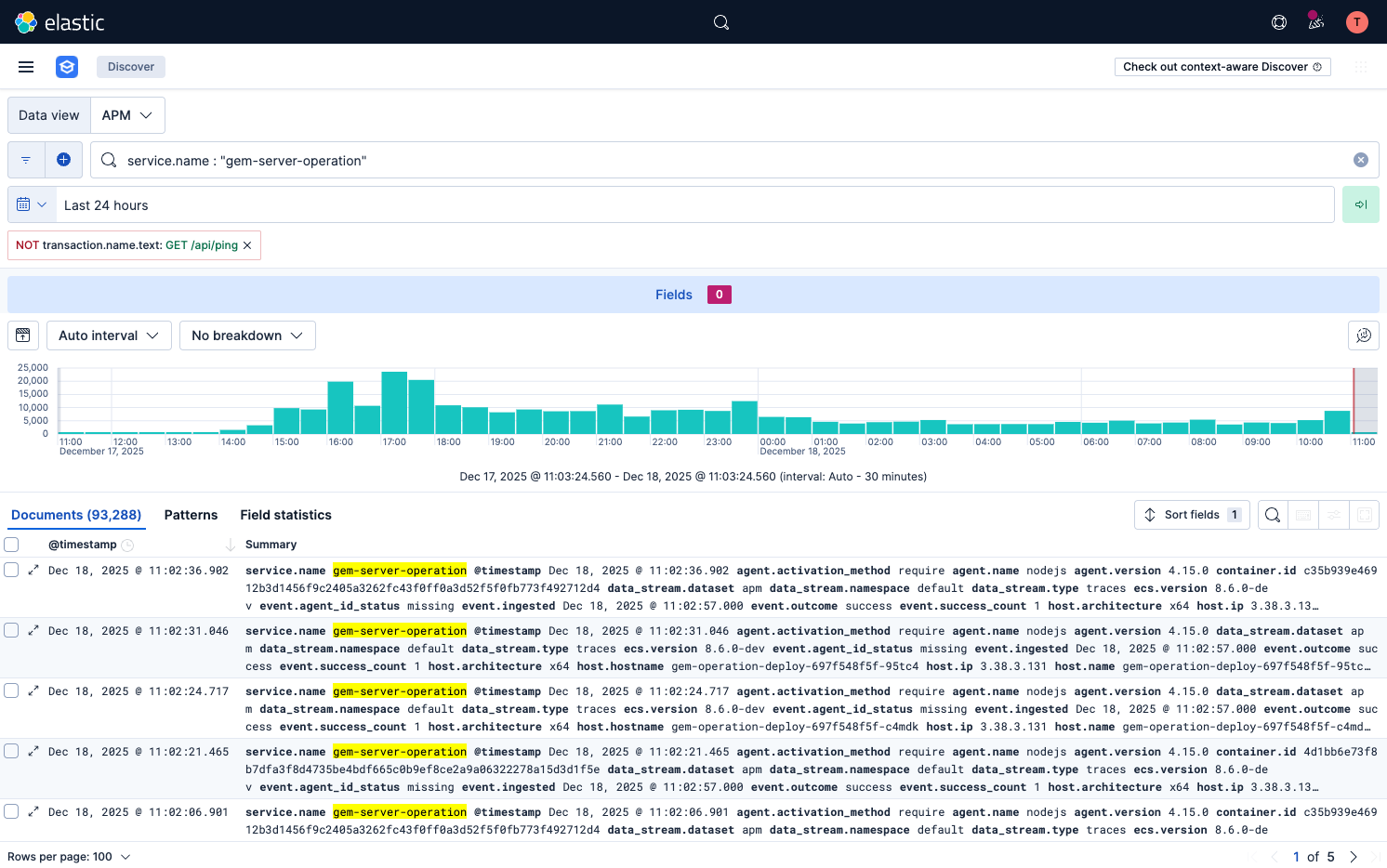Select the checkbox for the 11:02:36.902 document
The height and width of the screenshot is (868, 1387).
[x=12, y=570]
